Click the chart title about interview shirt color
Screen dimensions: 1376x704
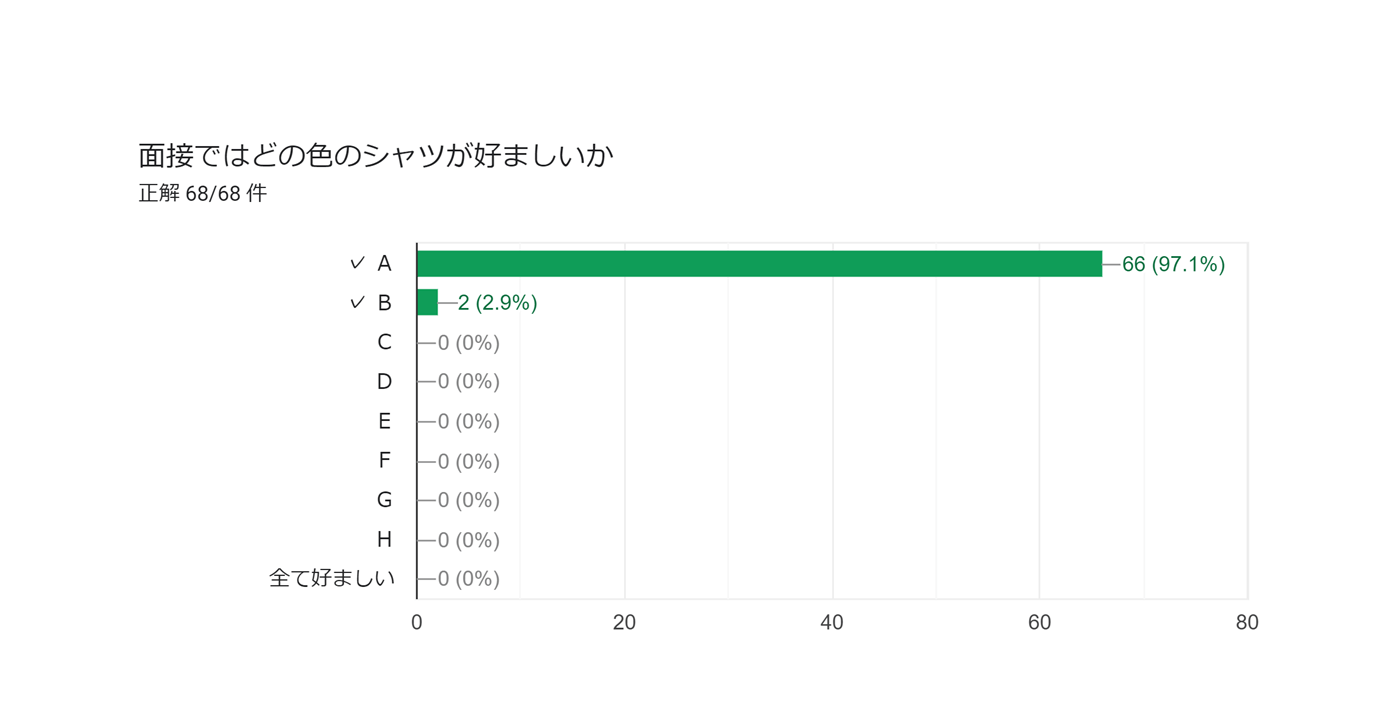click(375, 155)
